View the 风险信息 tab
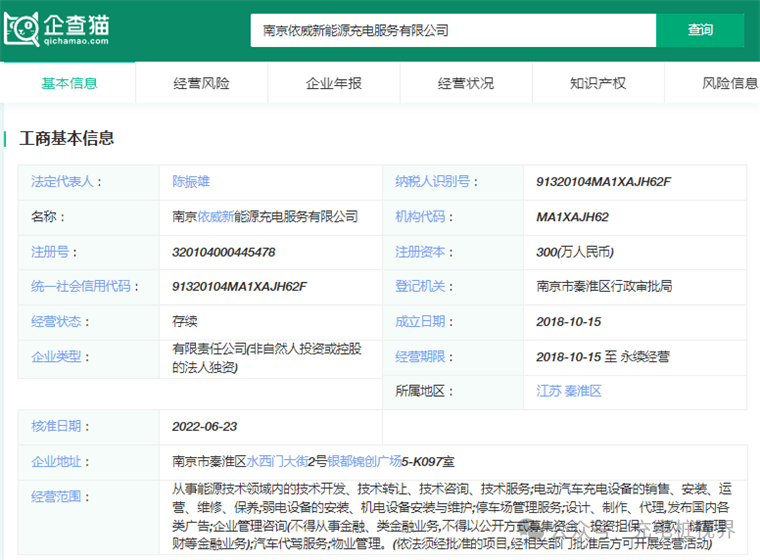 [729, 83]
